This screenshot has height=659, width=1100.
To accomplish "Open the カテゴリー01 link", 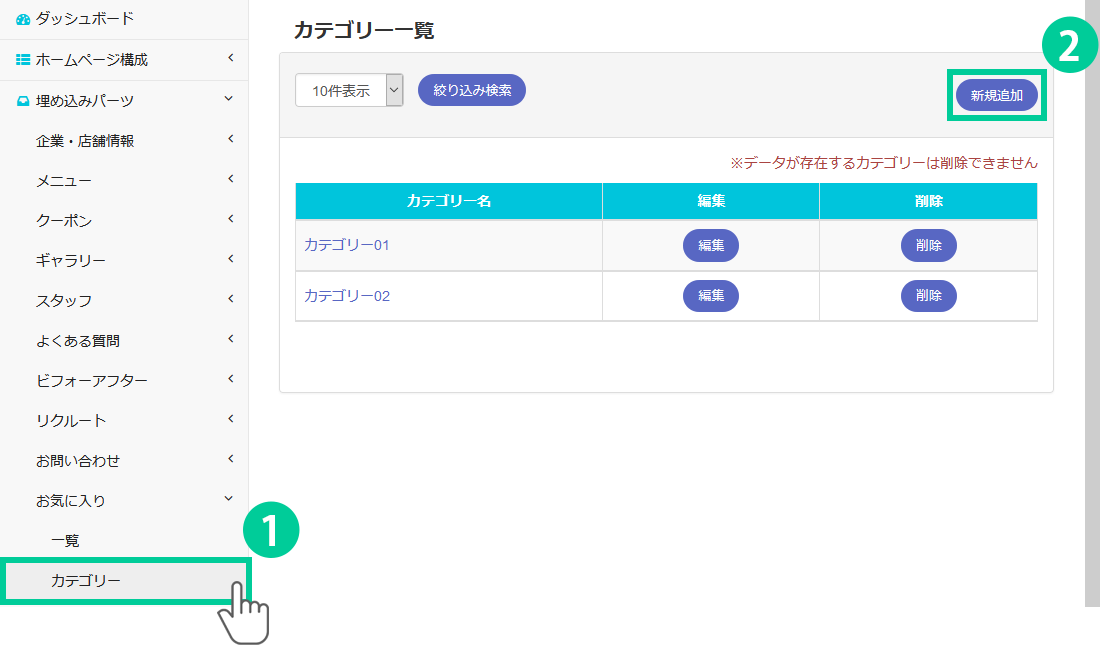I will point(347,245).
